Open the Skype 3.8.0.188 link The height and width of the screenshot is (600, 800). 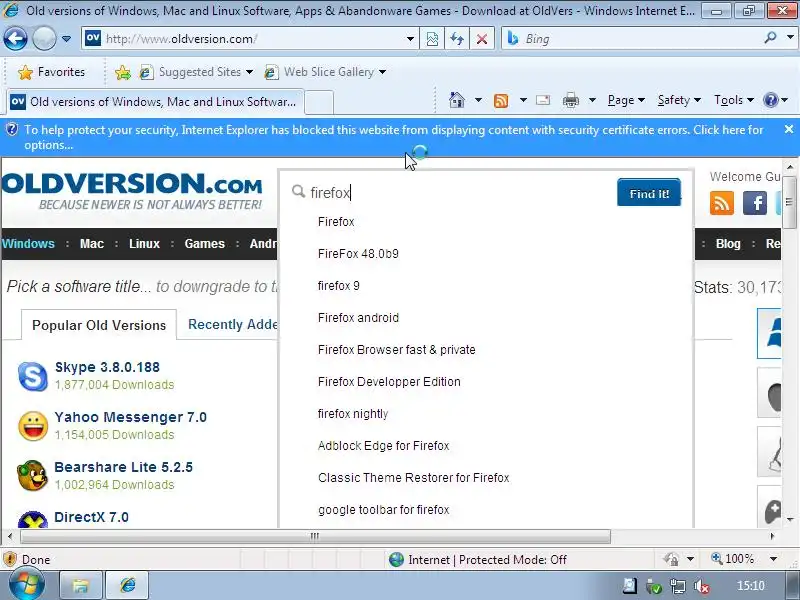tap(107, 367)
